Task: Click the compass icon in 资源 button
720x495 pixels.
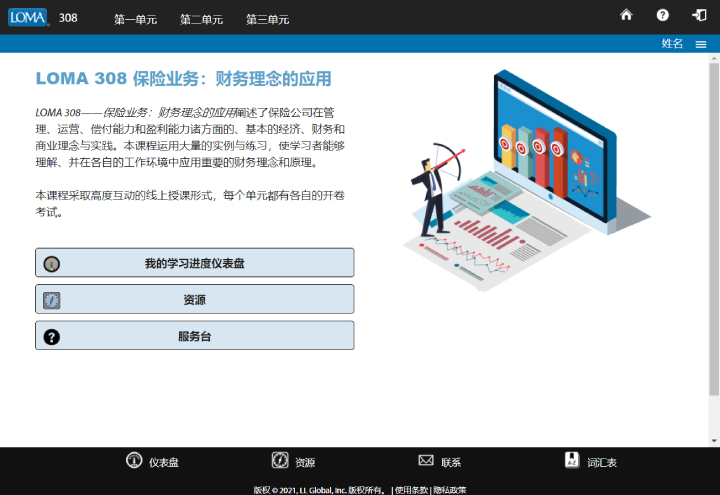Action: [51, 300]
